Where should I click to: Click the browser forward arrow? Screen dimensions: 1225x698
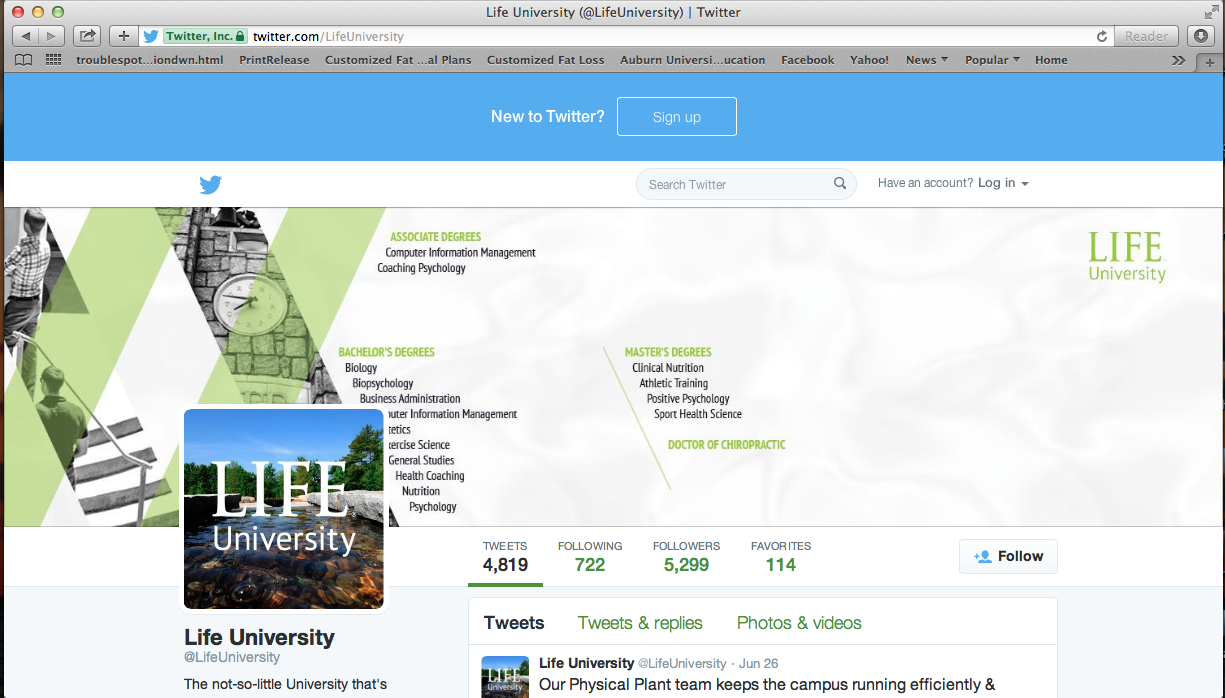50,35
